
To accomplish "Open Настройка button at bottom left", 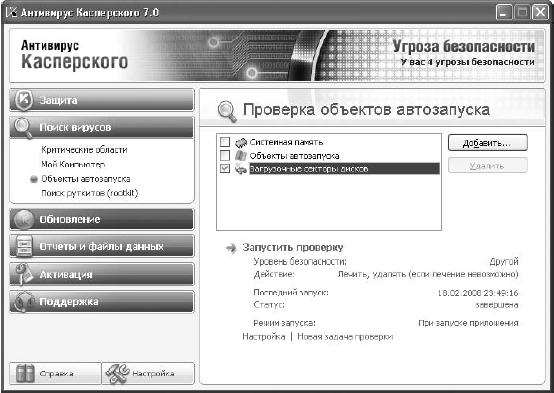I will [x=148, y=373].
